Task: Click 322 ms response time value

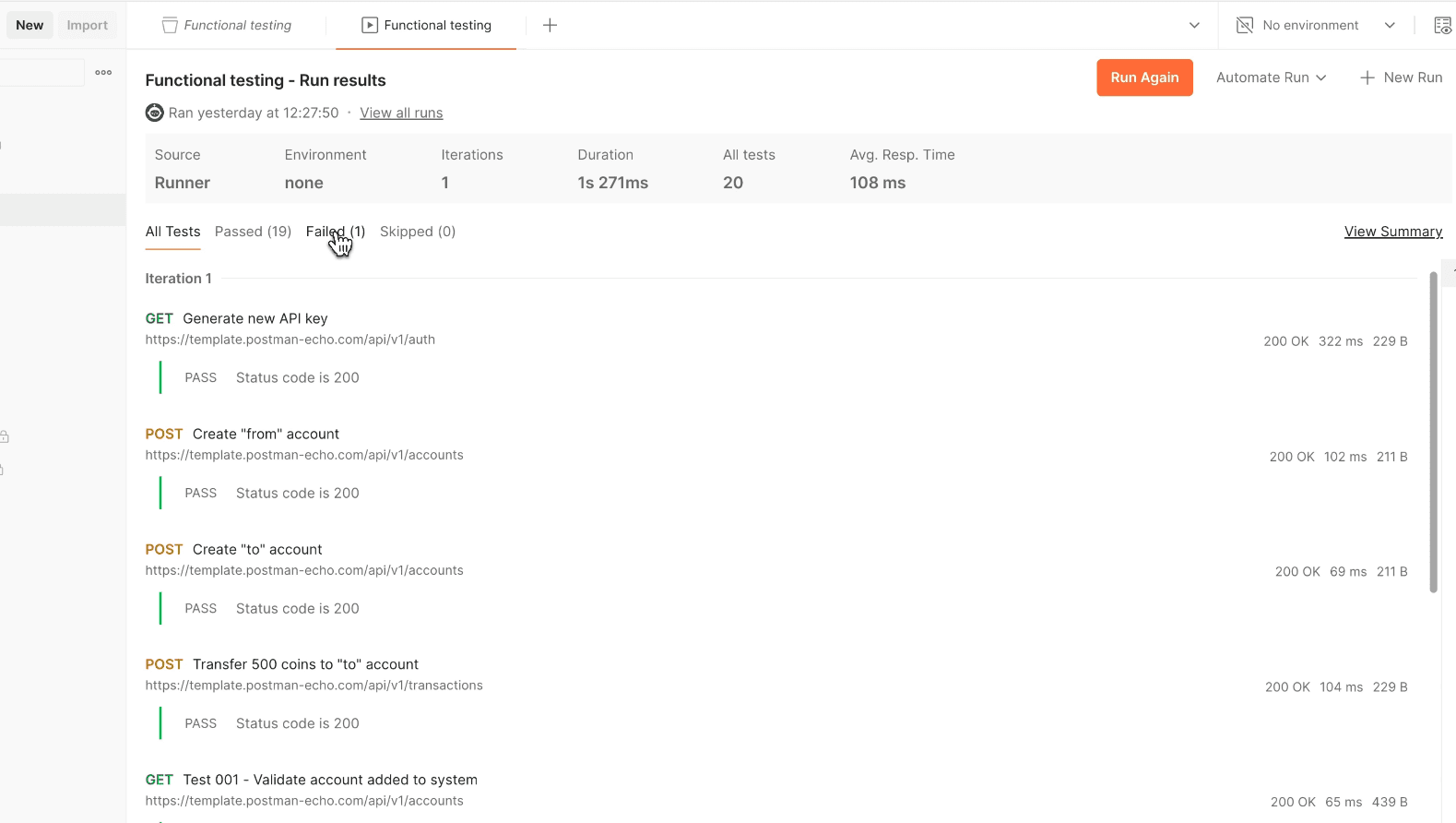Action: pos(1341,341)
